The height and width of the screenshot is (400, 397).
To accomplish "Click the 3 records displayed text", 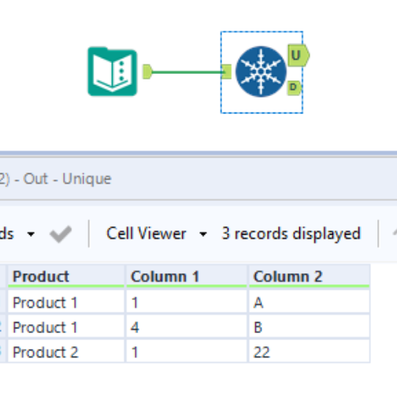I will [291, 234].
